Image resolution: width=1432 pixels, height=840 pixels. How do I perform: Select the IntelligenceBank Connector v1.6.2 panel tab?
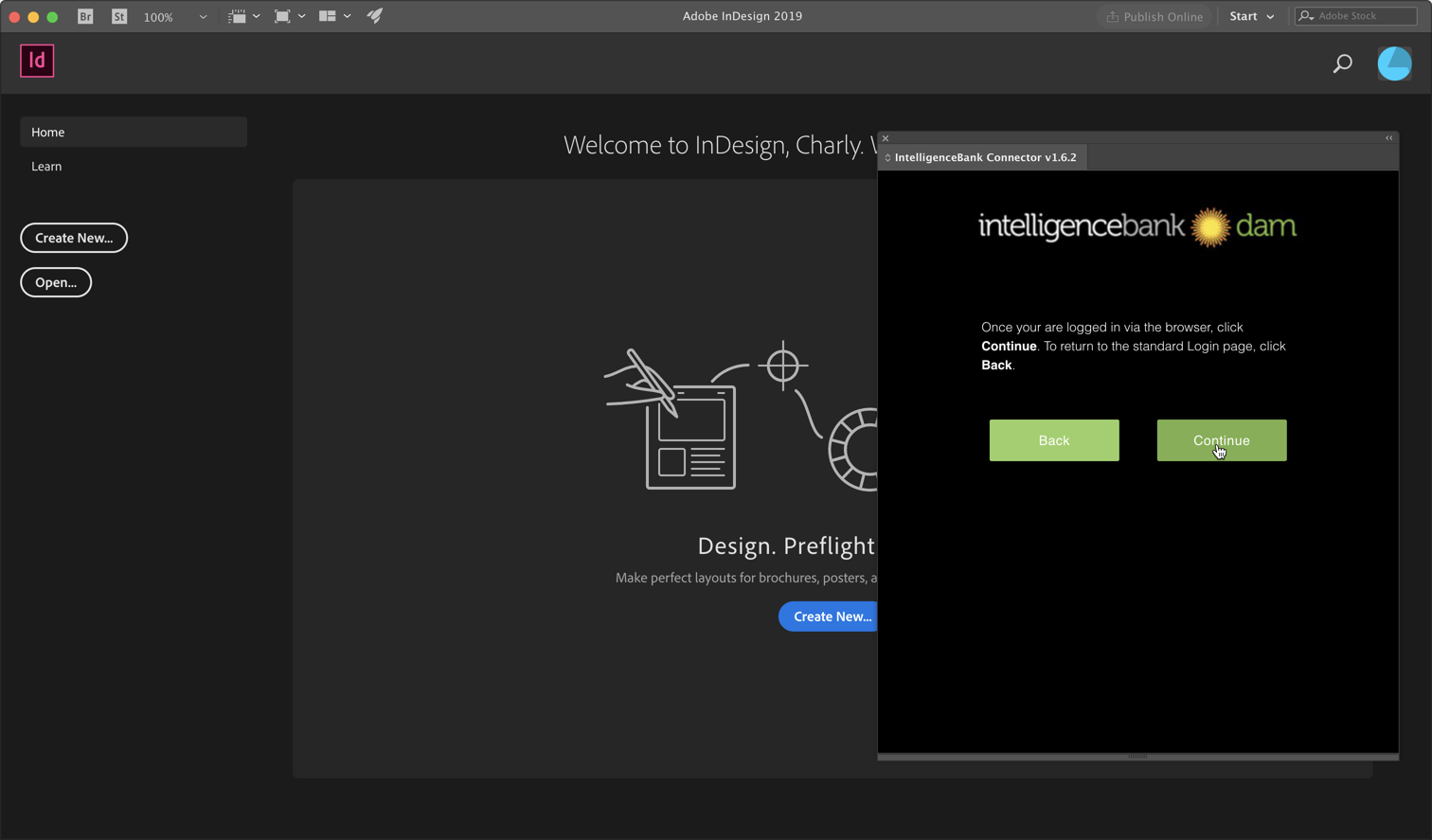[x=985, y=157]
